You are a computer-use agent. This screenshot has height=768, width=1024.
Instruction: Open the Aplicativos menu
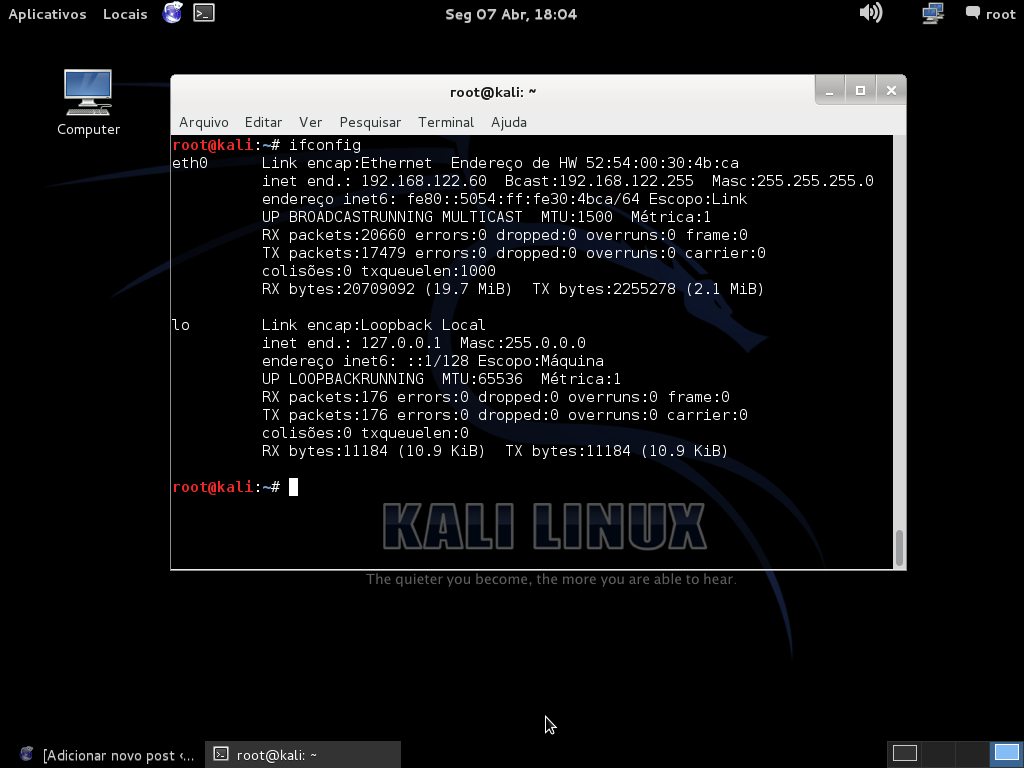[x=47, y=14]
